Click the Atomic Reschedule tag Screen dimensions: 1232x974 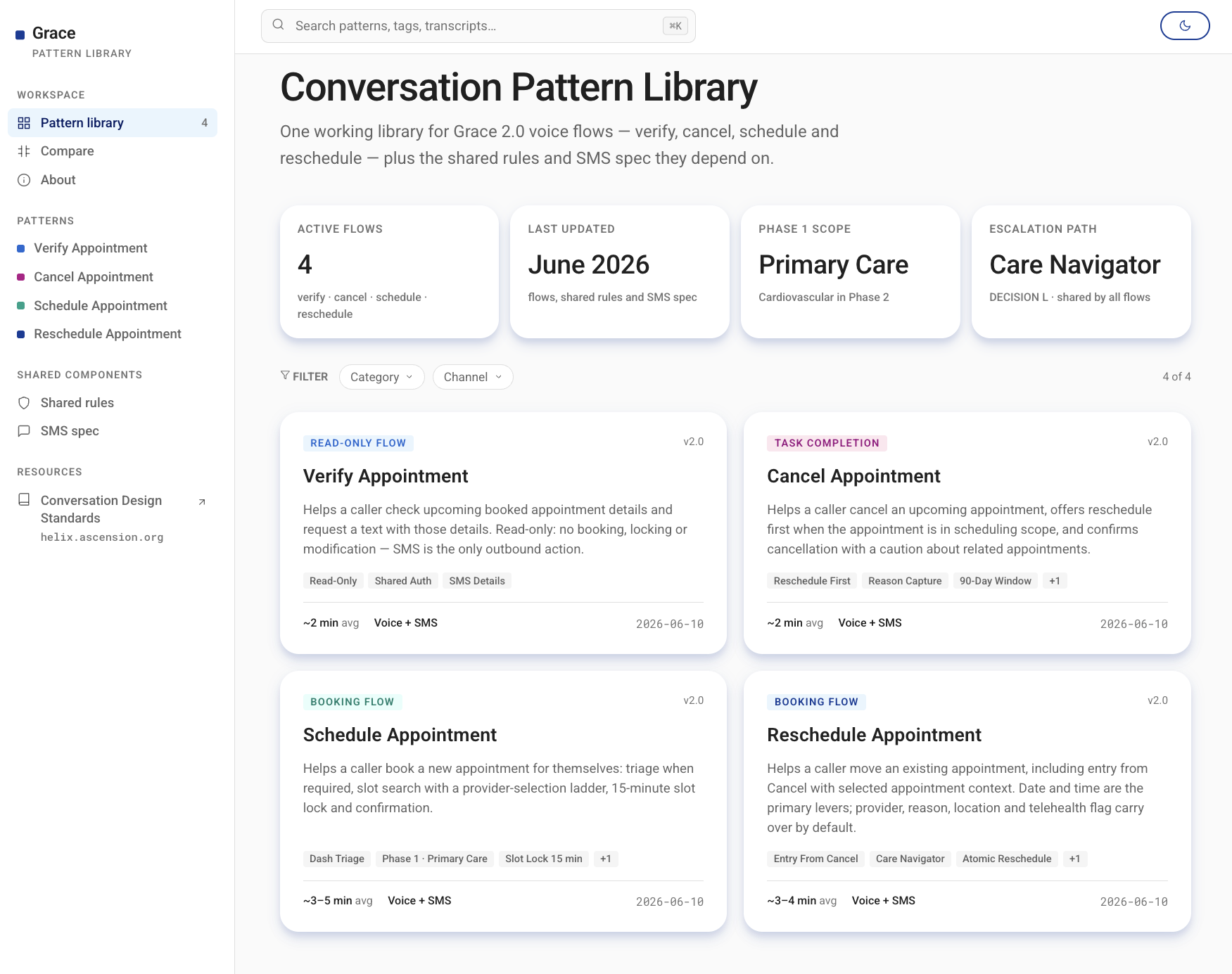tap(1007, 859)
